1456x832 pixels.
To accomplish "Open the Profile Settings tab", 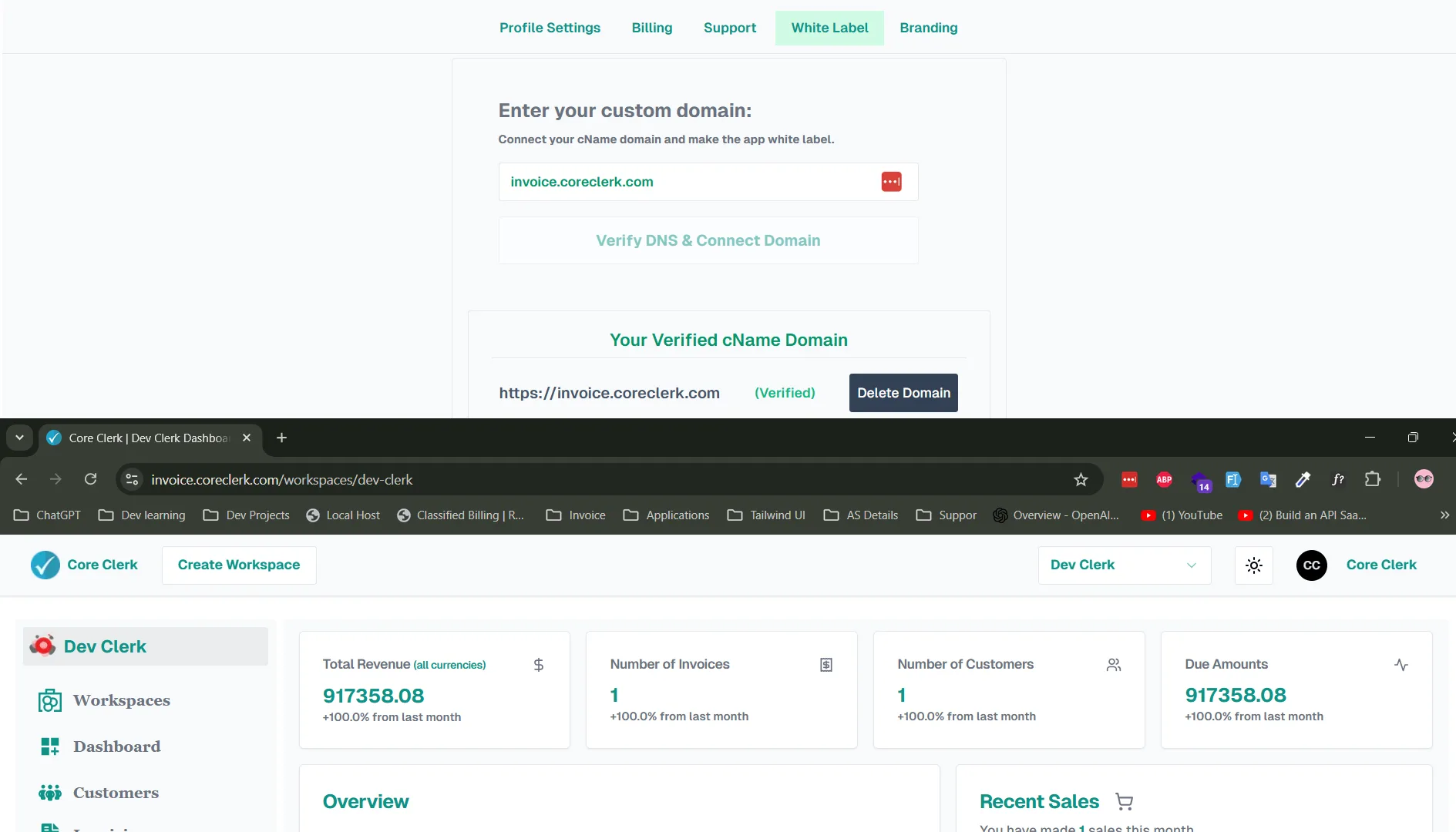I will click(x=550, y=28).
